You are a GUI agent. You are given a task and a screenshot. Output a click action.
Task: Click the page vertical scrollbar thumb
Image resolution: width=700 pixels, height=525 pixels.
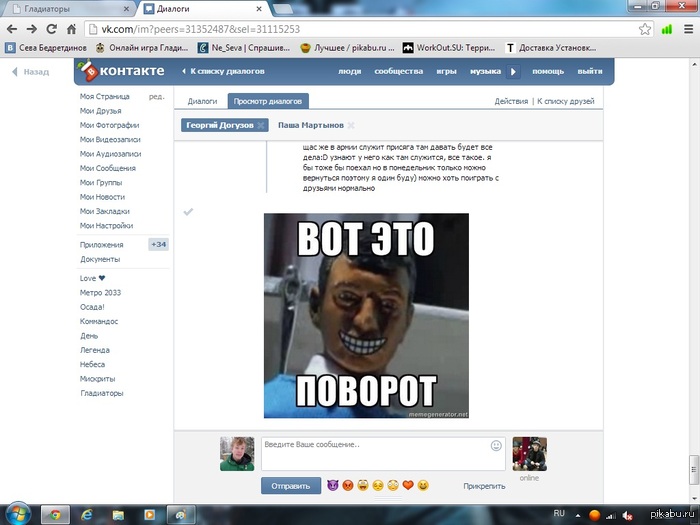click(694, 470)
